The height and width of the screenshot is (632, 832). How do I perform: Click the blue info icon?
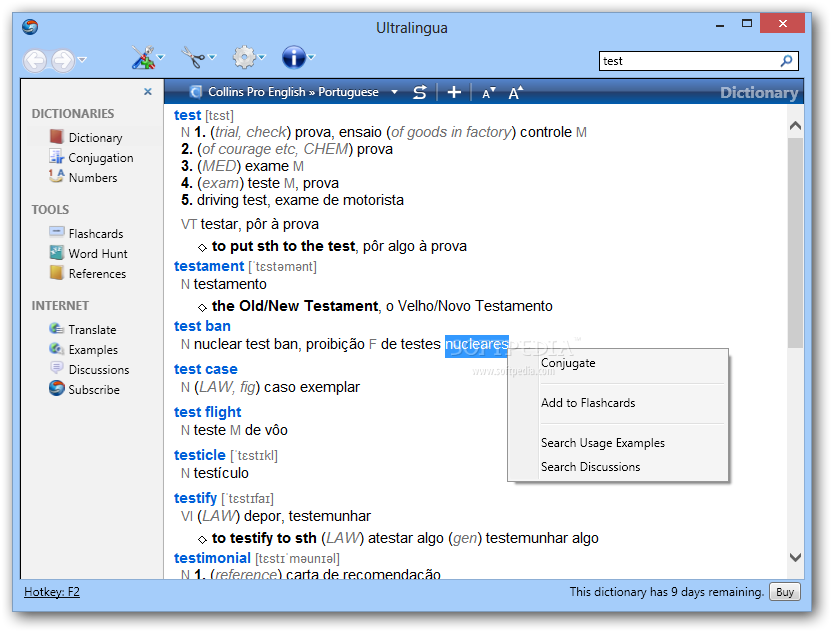[x=293, y=57]
